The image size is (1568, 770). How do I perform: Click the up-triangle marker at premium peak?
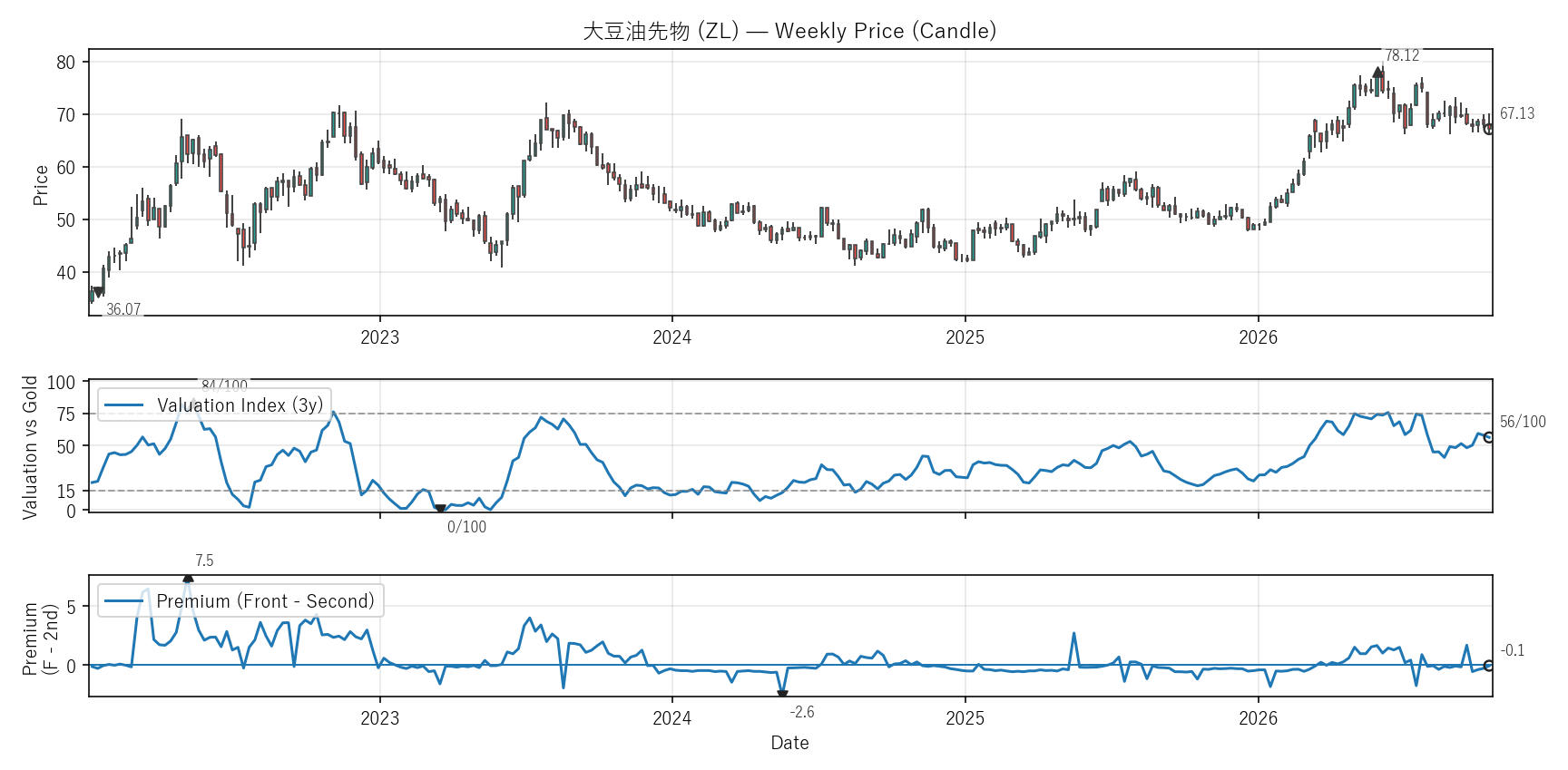188,578
